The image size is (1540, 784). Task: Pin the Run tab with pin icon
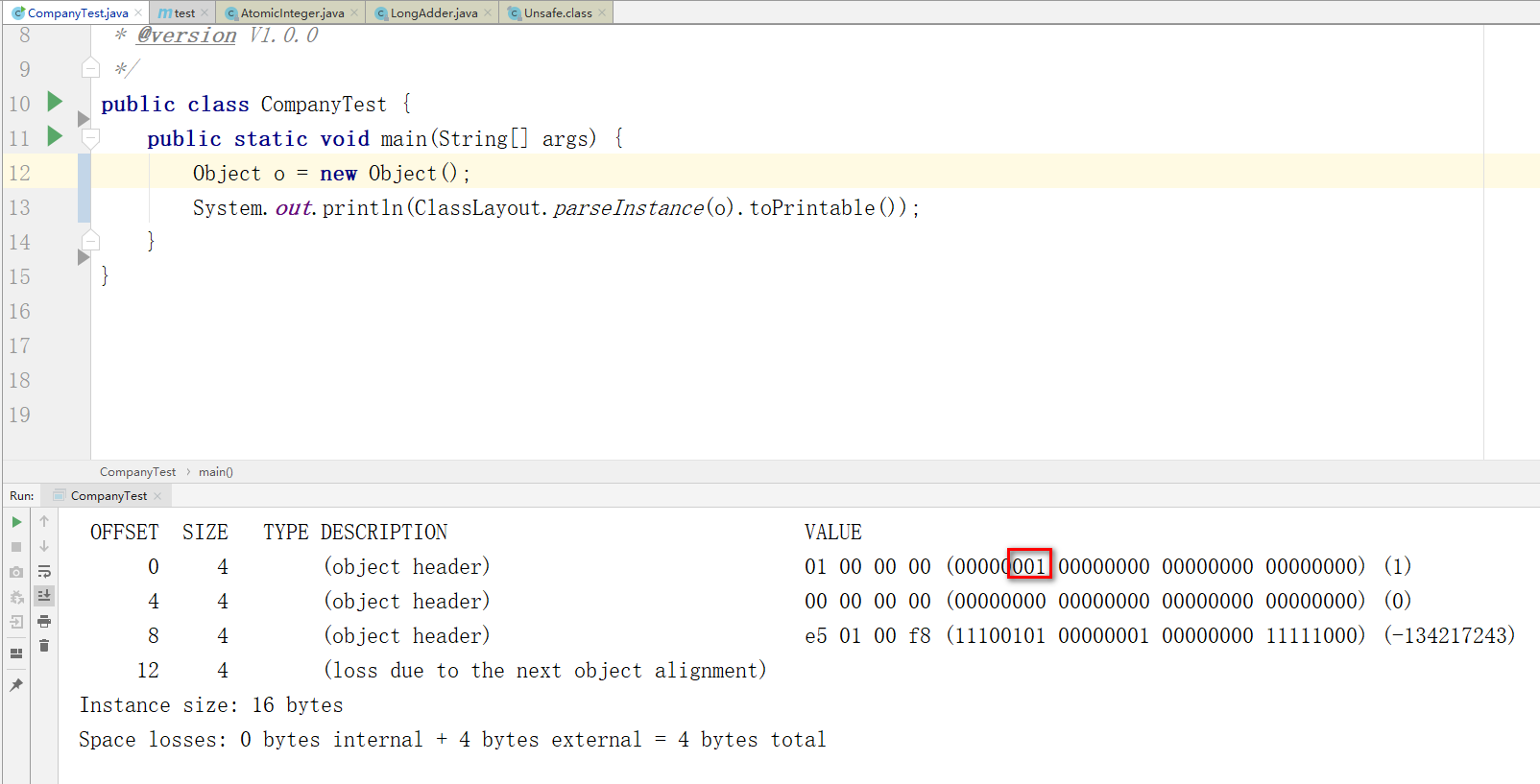[16, 685]
